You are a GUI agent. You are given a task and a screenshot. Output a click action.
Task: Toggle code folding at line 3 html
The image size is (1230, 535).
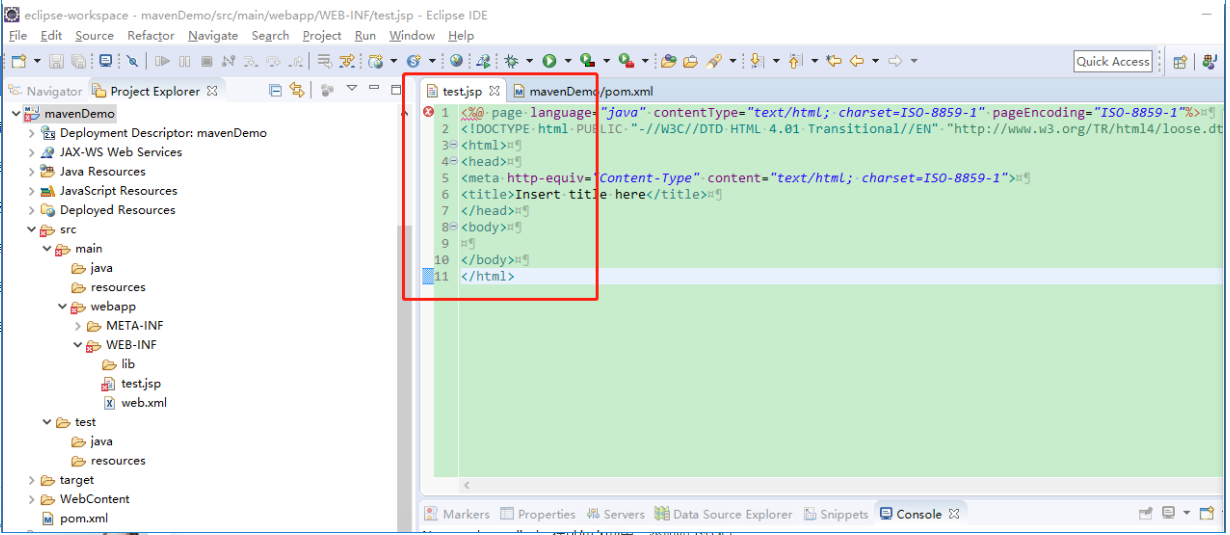[454, 145]
